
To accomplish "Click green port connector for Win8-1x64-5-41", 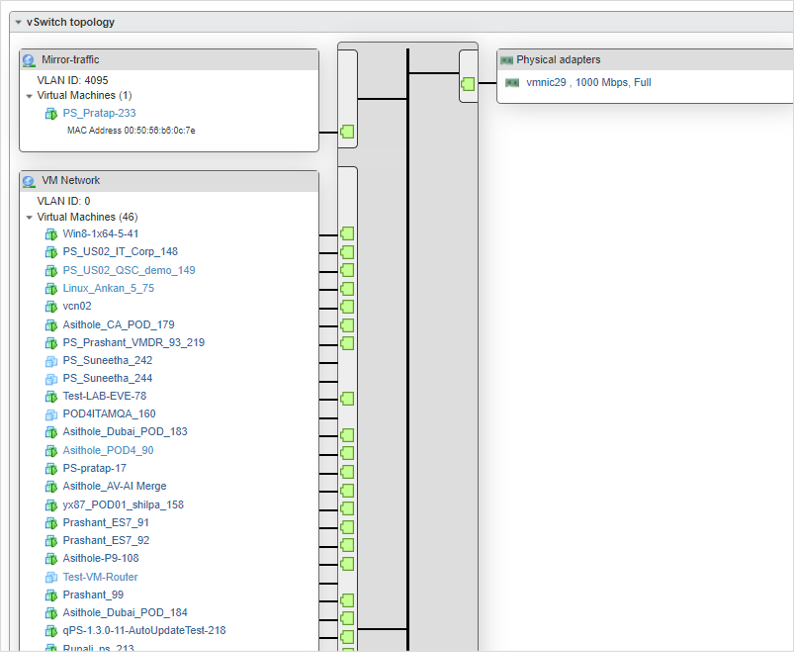I will pos(347,234).
